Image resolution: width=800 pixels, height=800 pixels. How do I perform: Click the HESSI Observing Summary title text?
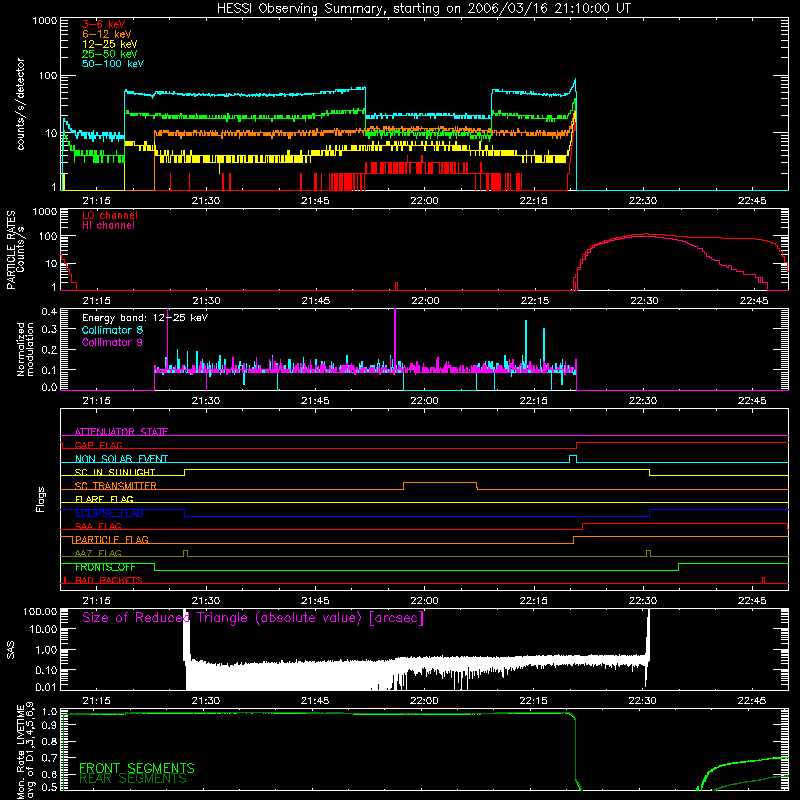click(423, 9)
